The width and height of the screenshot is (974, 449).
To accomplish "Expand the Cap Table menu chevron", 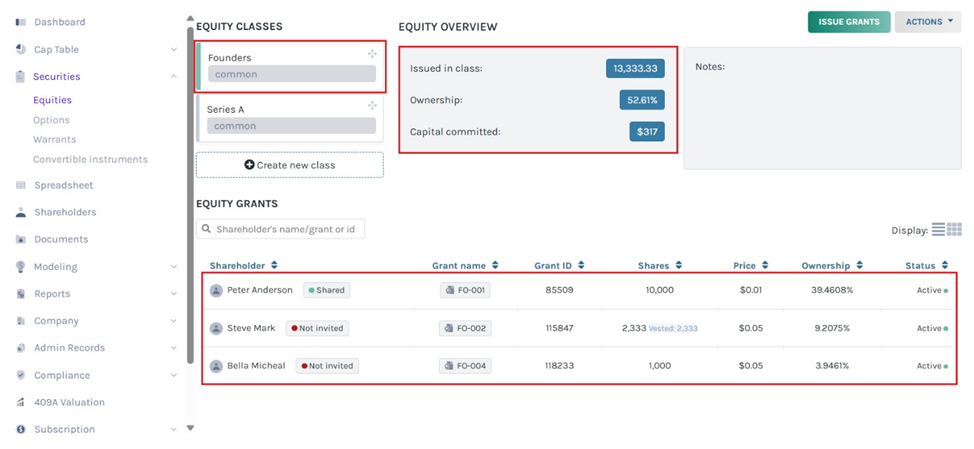I will point(174,50).
